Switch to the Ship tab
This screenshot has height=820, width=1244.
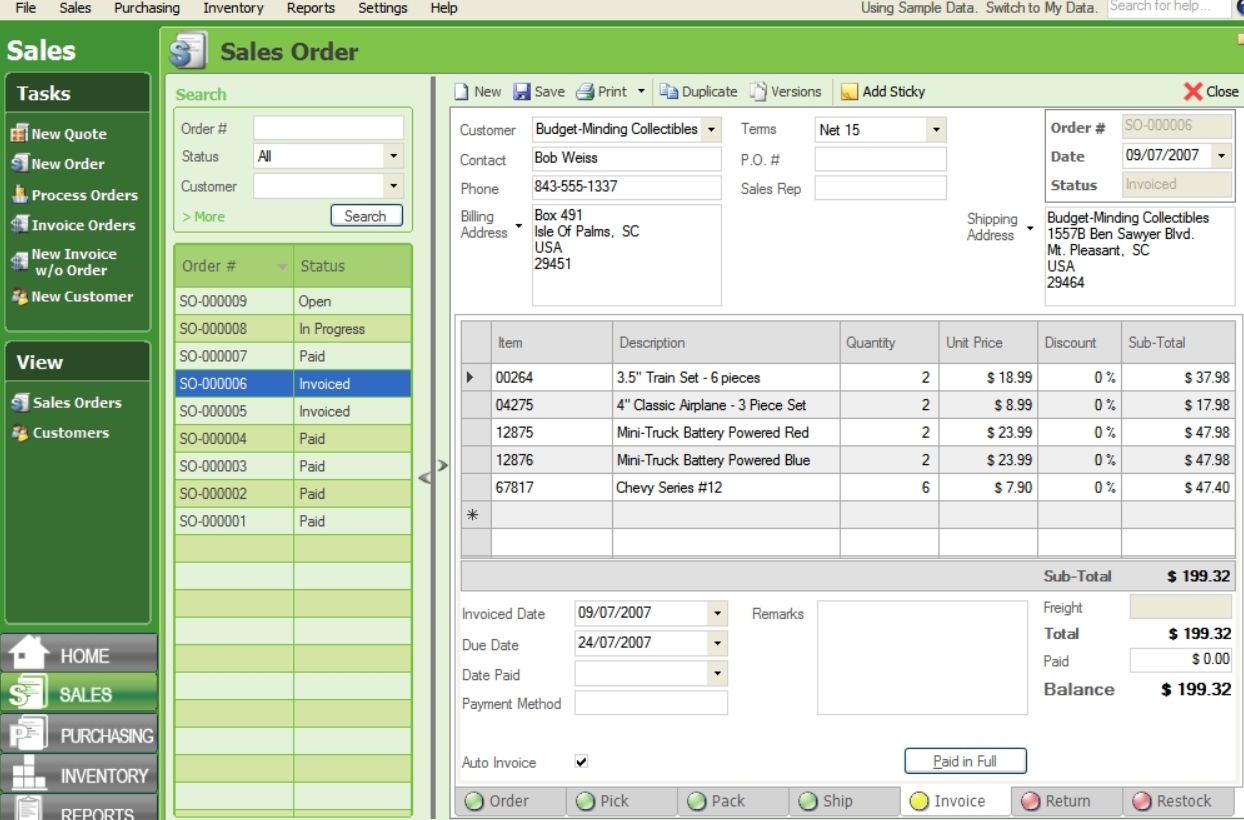(x=844, y=801)
